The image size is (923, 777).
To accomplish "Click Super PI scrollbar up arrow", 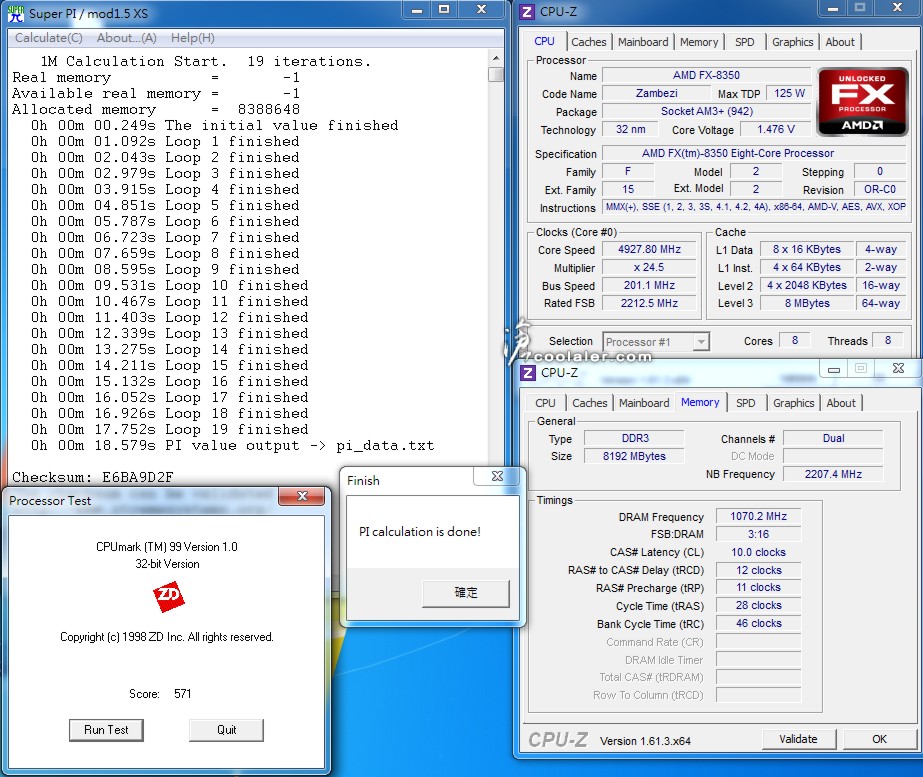I will pyautogui.click(x=496, y=58).
